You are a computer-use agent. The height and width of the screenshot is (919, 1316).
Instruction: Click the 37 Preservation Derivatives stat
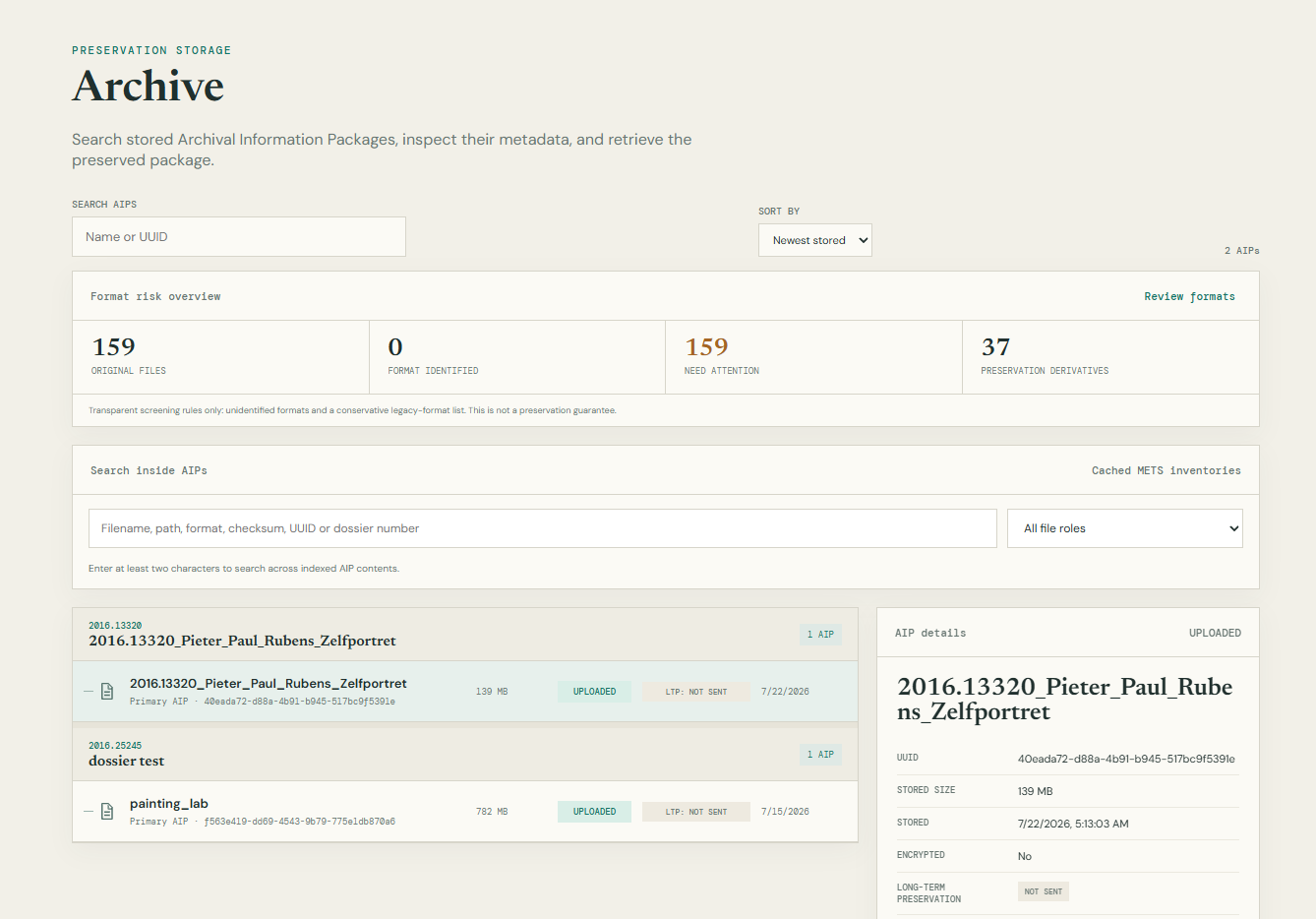point(1110,357)
